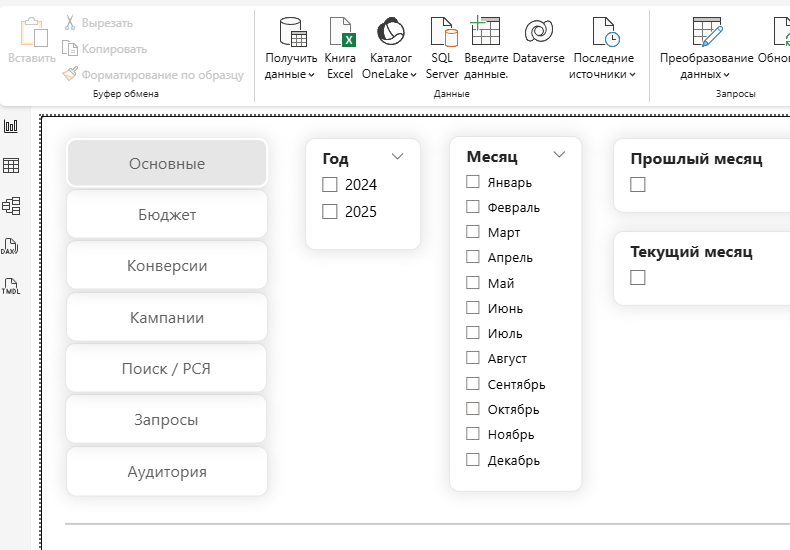The image size is (790, 550).
Task: Click the Copy (Копировать) icon
Action: (70, 48)
